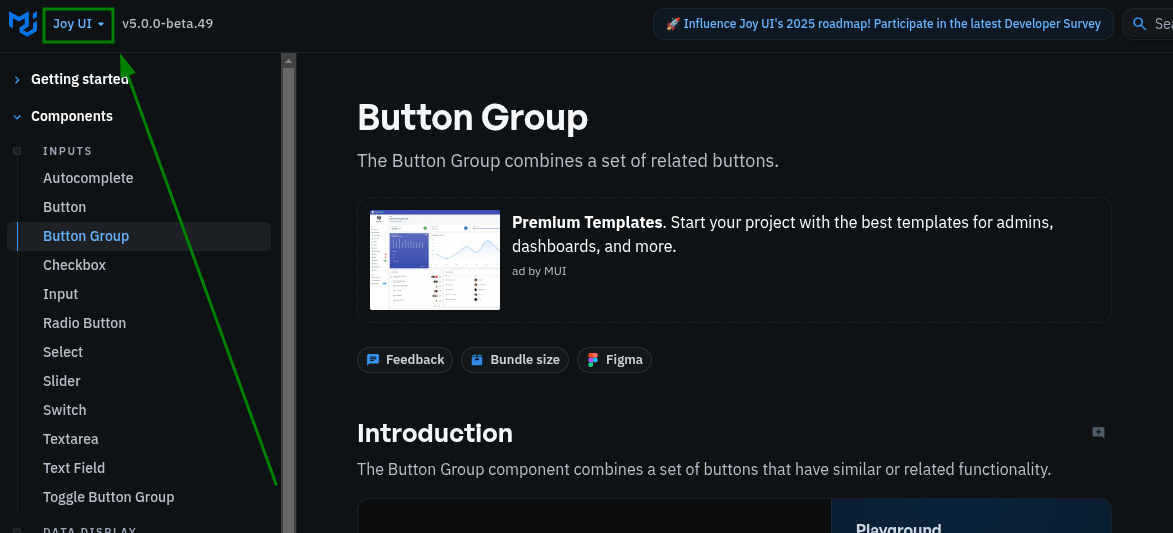Image resolution: width=1173 pixels, height=533 pixels.
Task: Click the Introduction section comment icon
Action: 1098,433
